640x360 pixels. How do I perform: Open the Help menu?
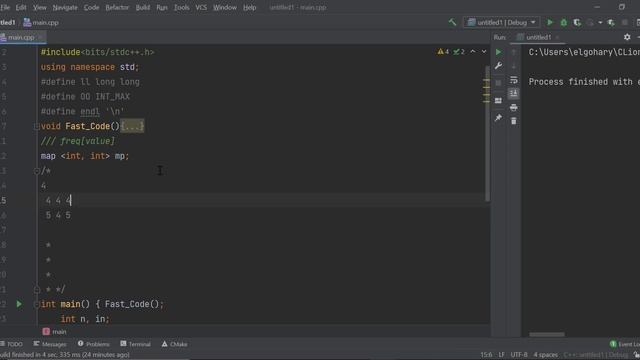[x=249, y=7]
